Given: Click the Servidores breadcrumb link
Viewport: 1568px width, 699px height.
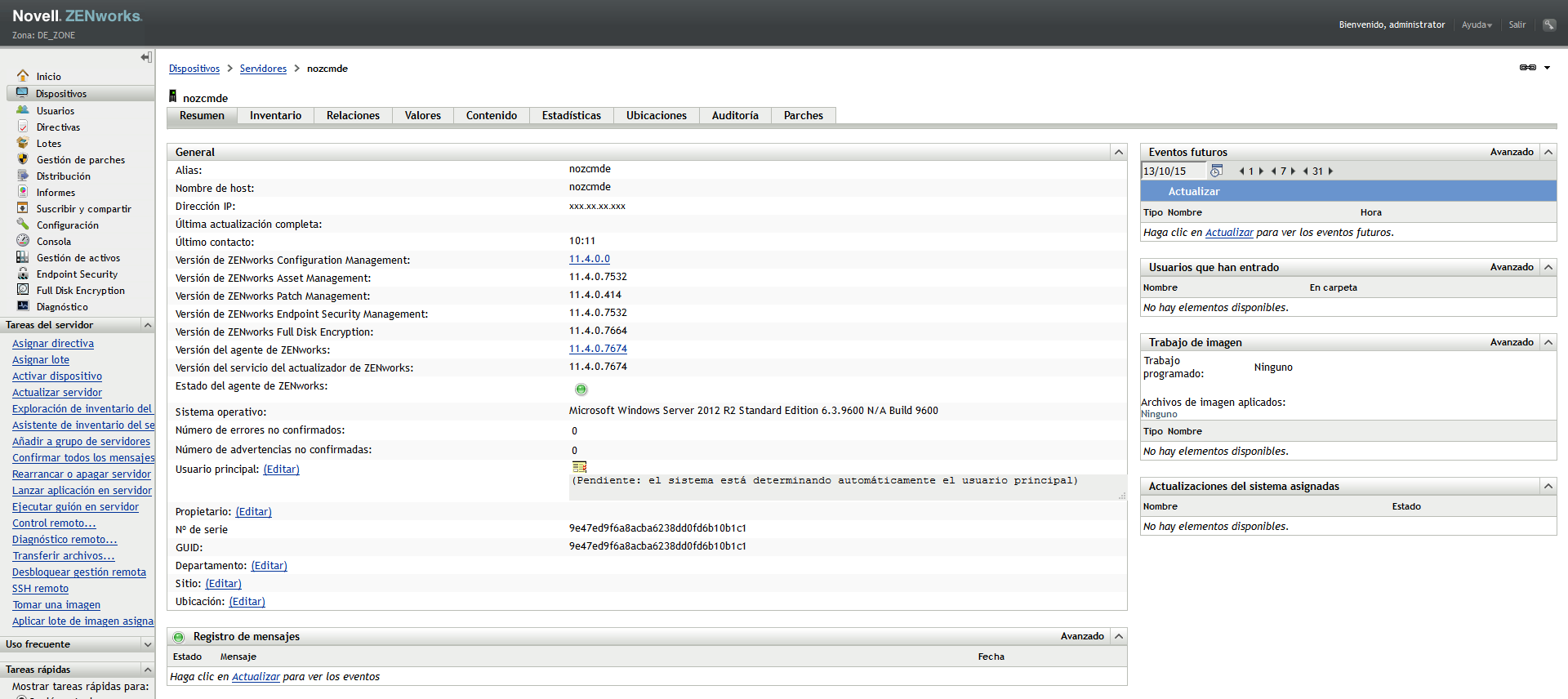Looking at the screenshot, I should pyautogui.click(x=263, y=69).
